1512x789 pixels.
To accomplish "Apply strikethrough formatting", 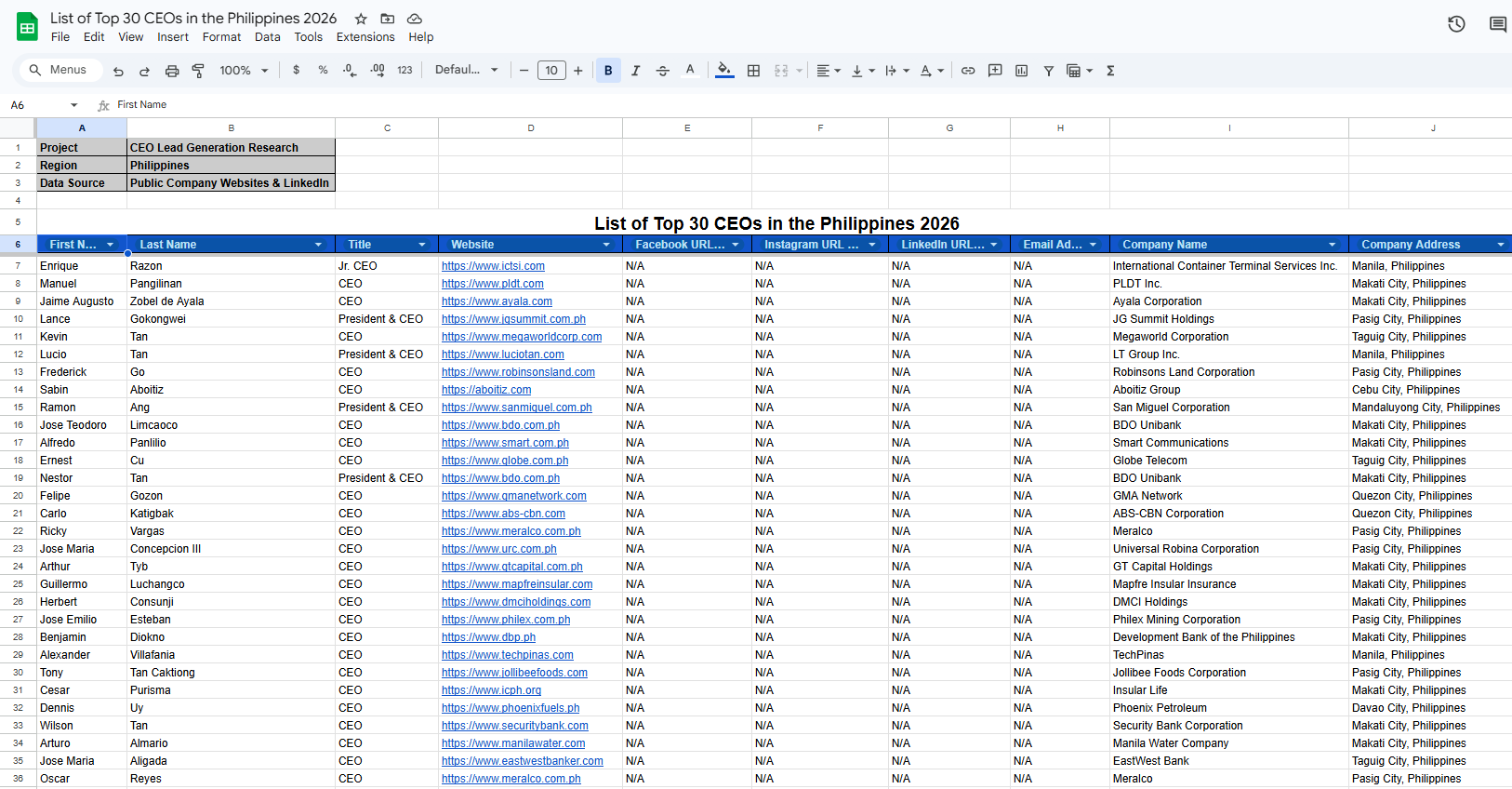I will (x=662, y=71).
